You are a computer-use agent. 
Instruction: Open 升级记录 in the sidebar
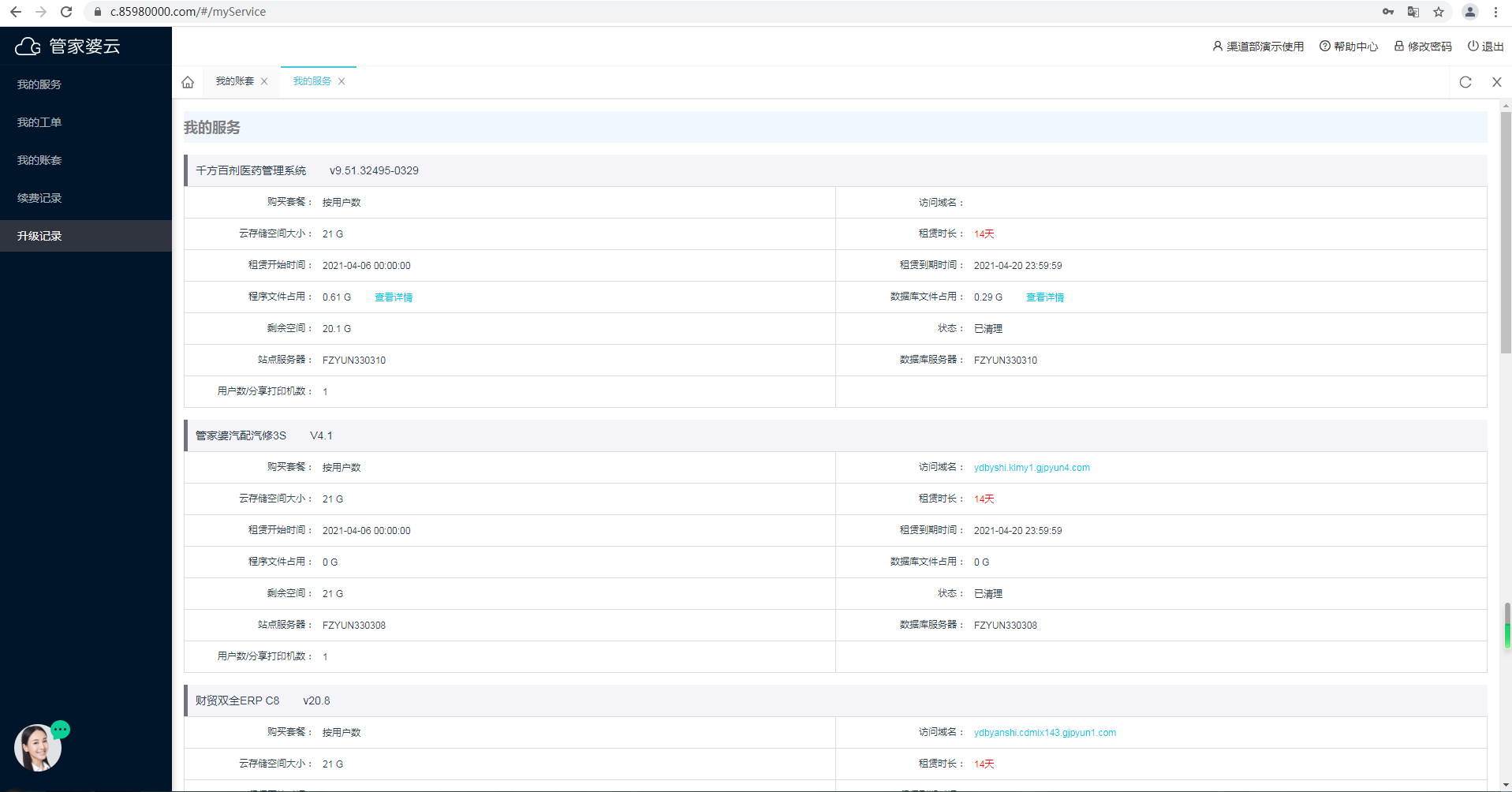(x=39, y=236)
